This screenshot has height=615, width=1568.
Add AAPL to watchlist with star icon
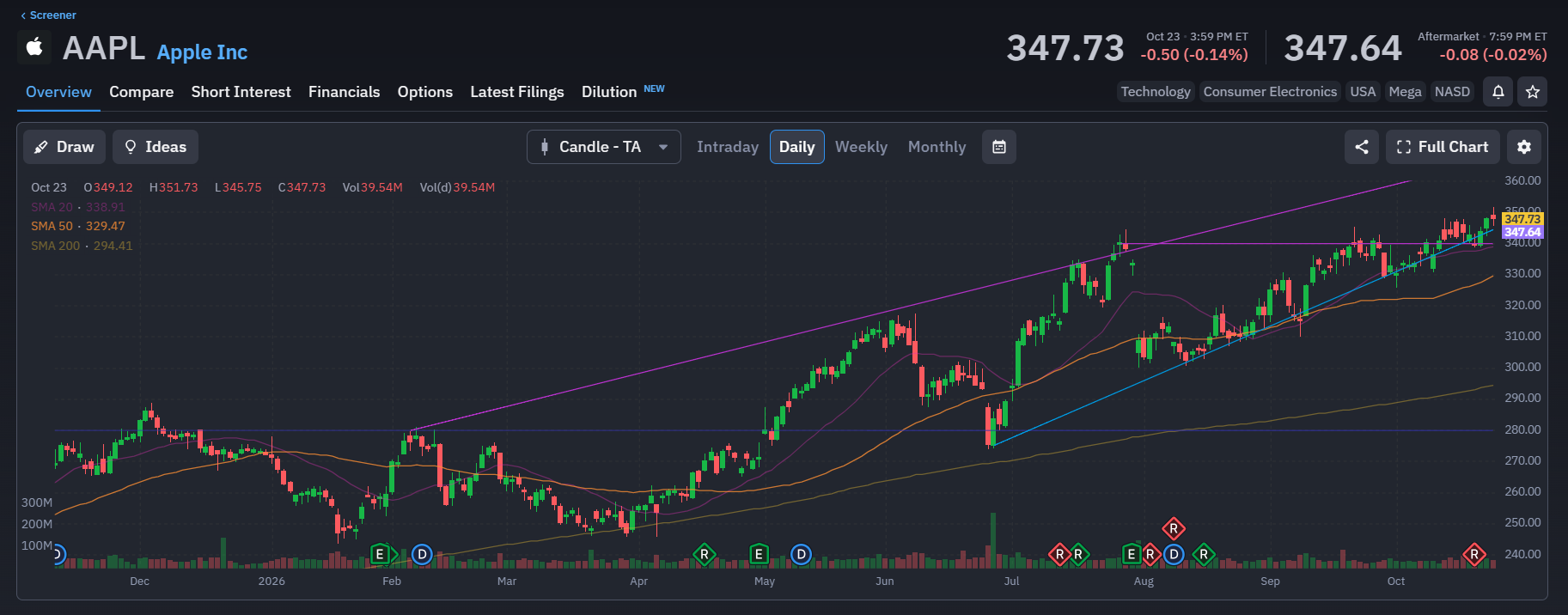(1533, 92)
